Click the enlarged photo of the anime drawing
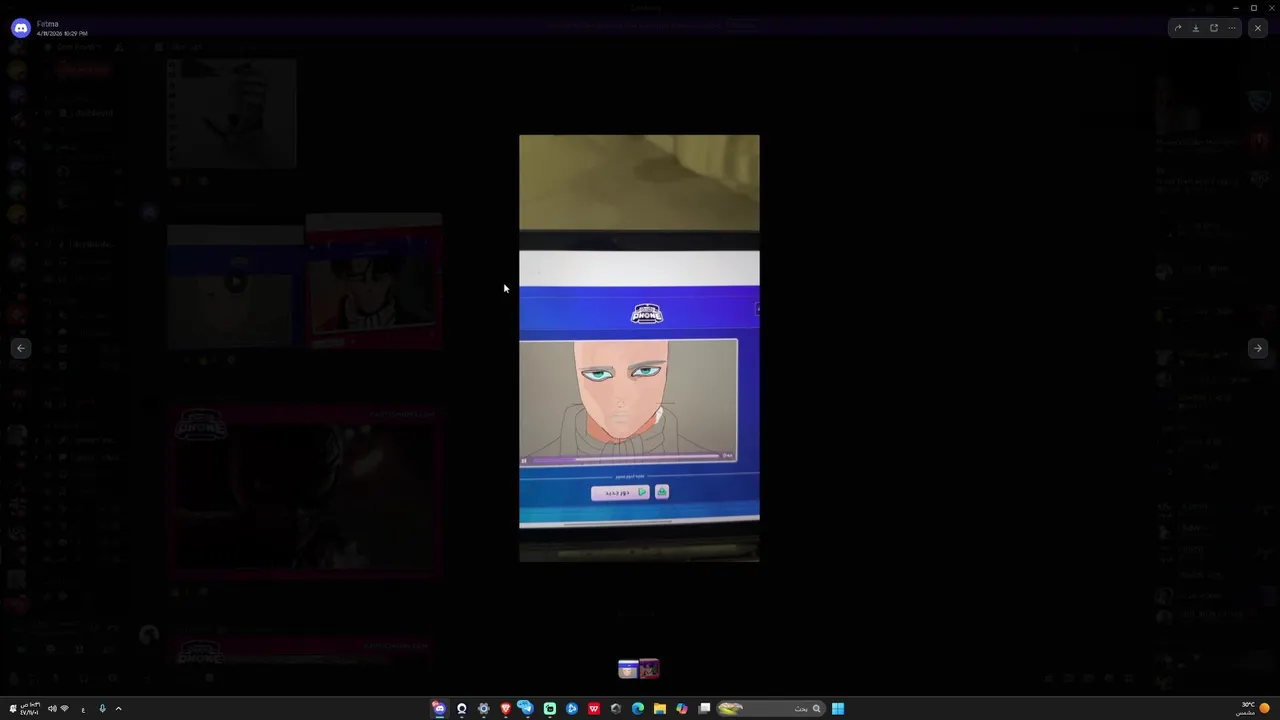 (x=639, y=348)
